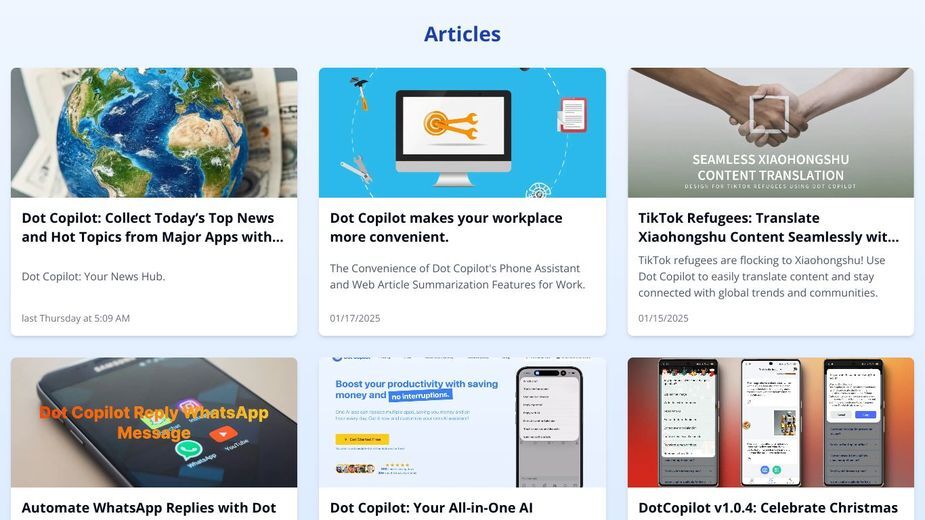This screenshot has height=520, width=925.
Task: Open the globe news article thumbnail
Action: 154,133
